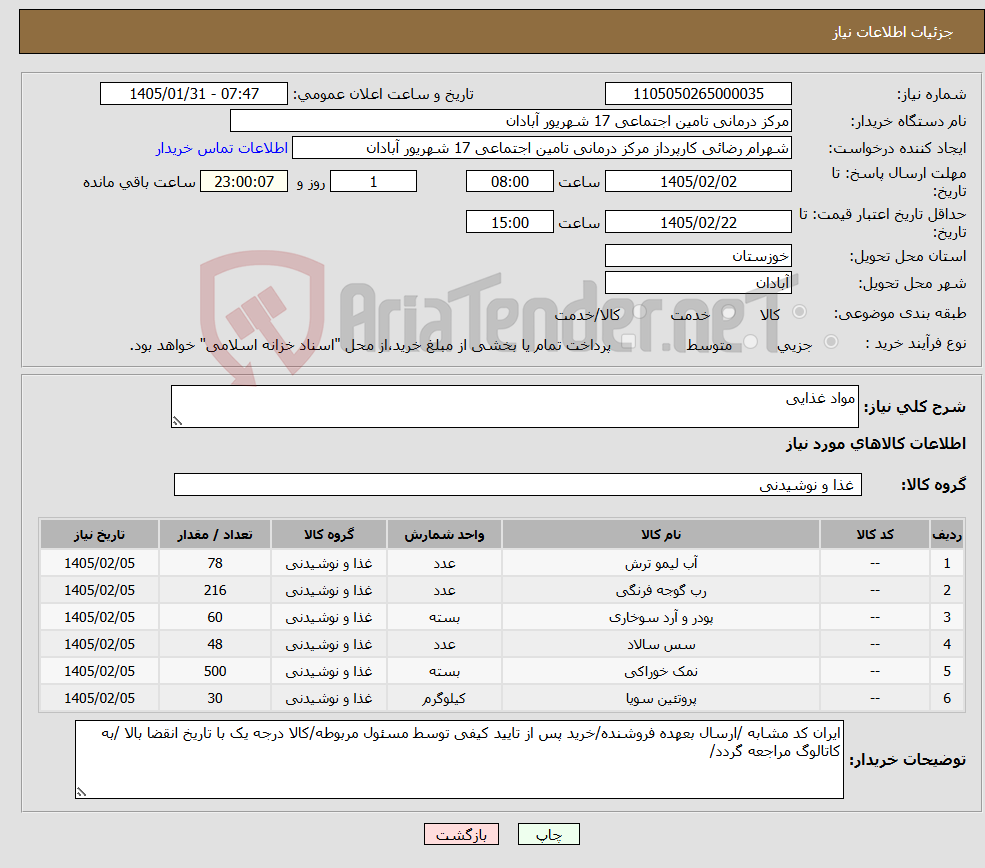Click the unit بسته in نمک خوراکی row

click(x=444, y=671)
